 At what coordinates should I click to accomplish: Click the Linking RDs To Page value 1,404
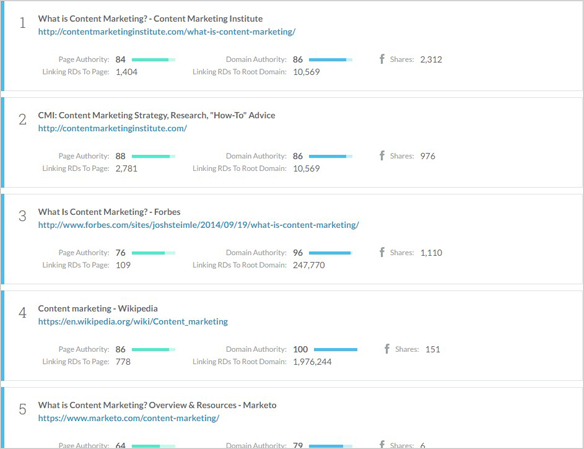[x=126, y=72]
